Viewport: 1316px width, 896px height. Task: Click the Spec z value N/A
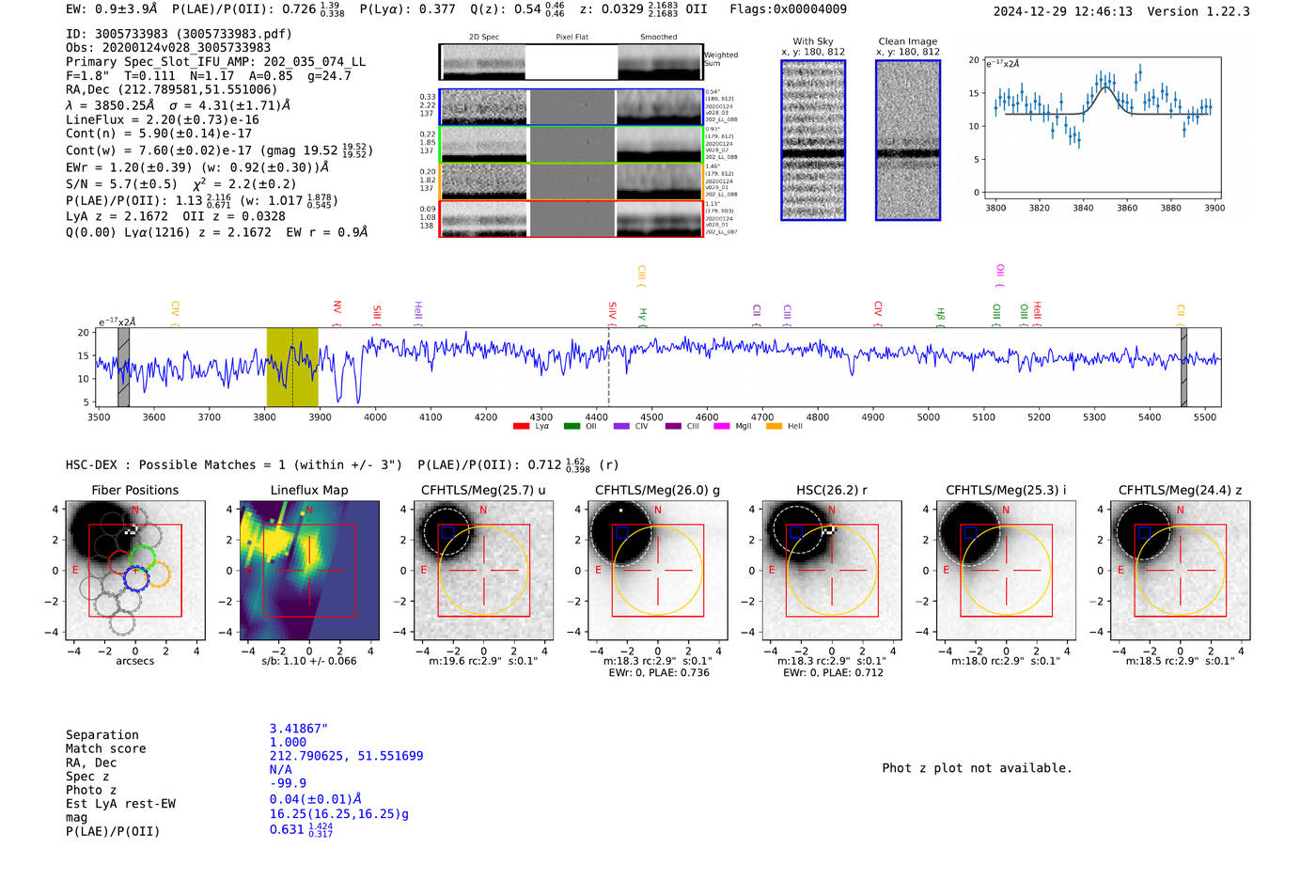click(281, 769)
